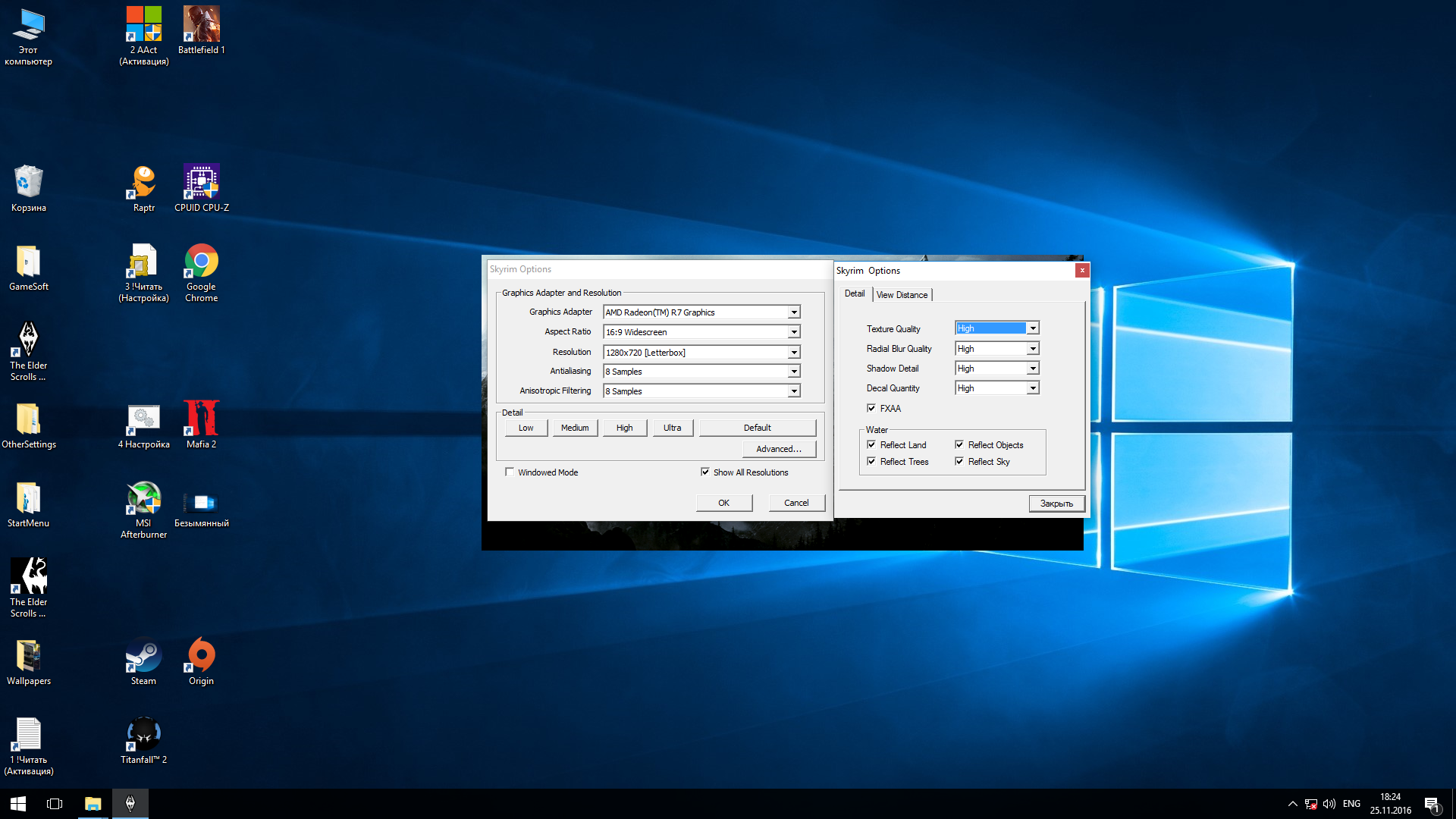This screenshot has width=1456, height=819.
Task: Select the '3 !Читать (Настройка)' desktop icon
Action: click(x=143, y=273)
